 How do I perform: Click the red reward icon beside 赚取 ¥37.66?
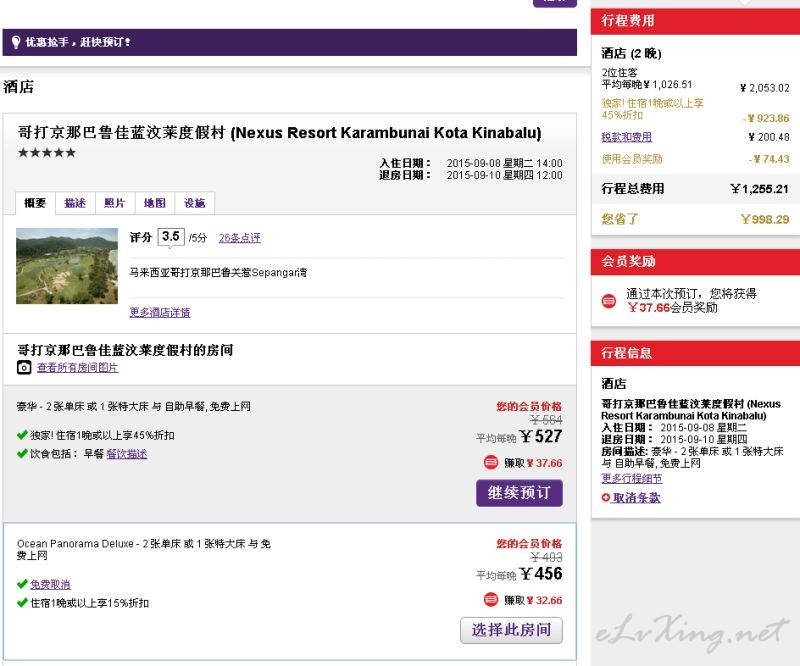tap(491, 462)
